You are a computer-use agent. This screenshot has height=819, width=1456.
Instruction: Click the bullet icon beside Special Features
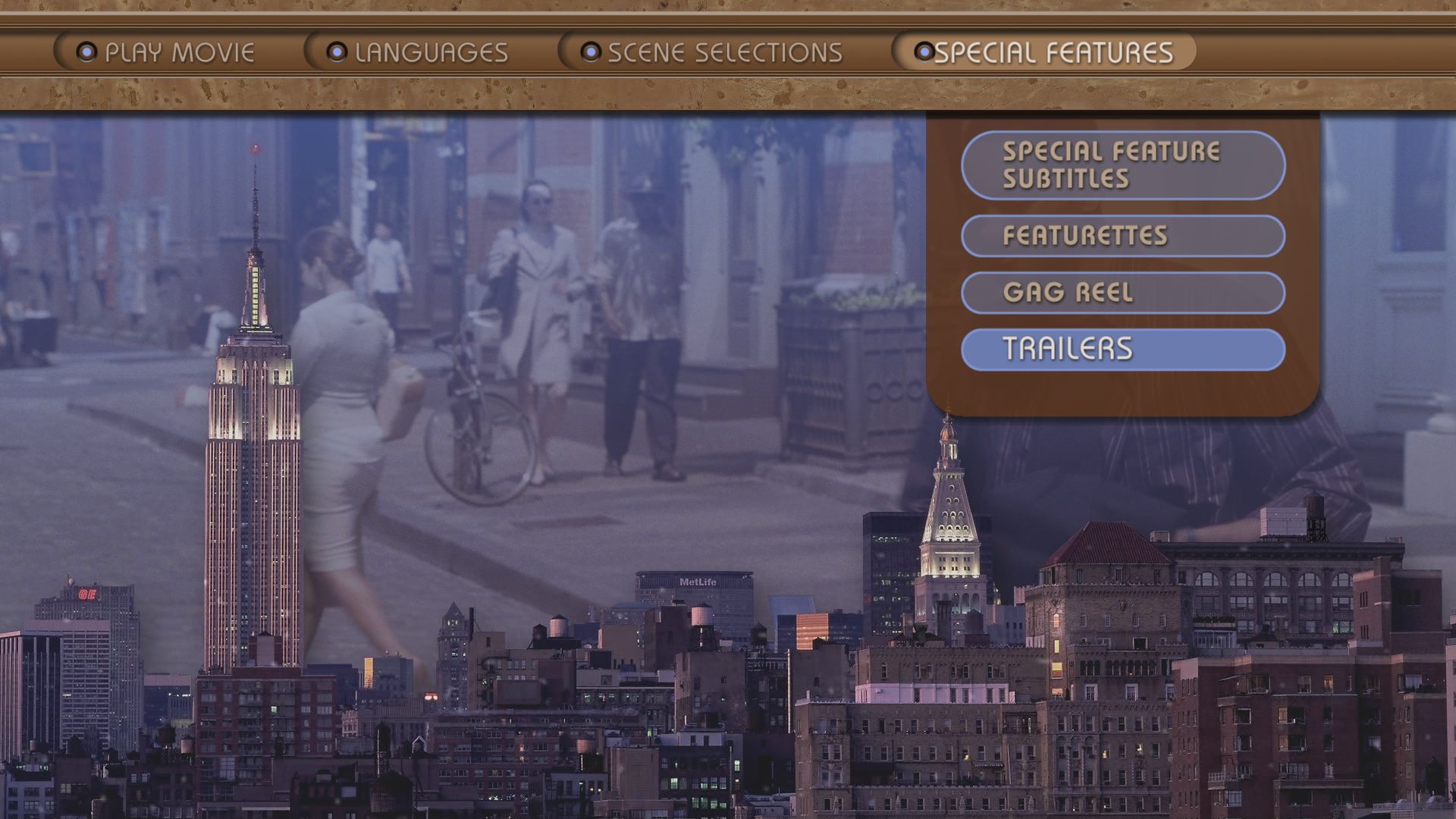(x=924, y=52)
